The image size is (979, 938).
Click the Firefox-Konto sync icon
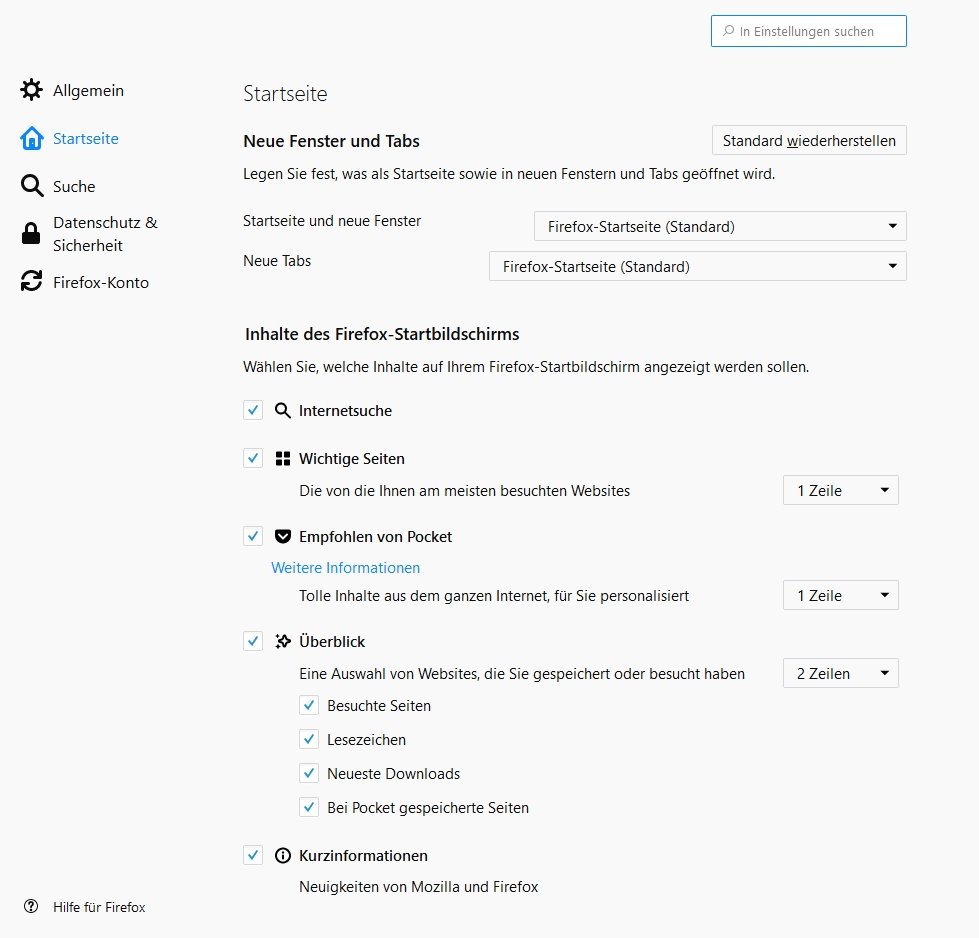click(32, 282)
